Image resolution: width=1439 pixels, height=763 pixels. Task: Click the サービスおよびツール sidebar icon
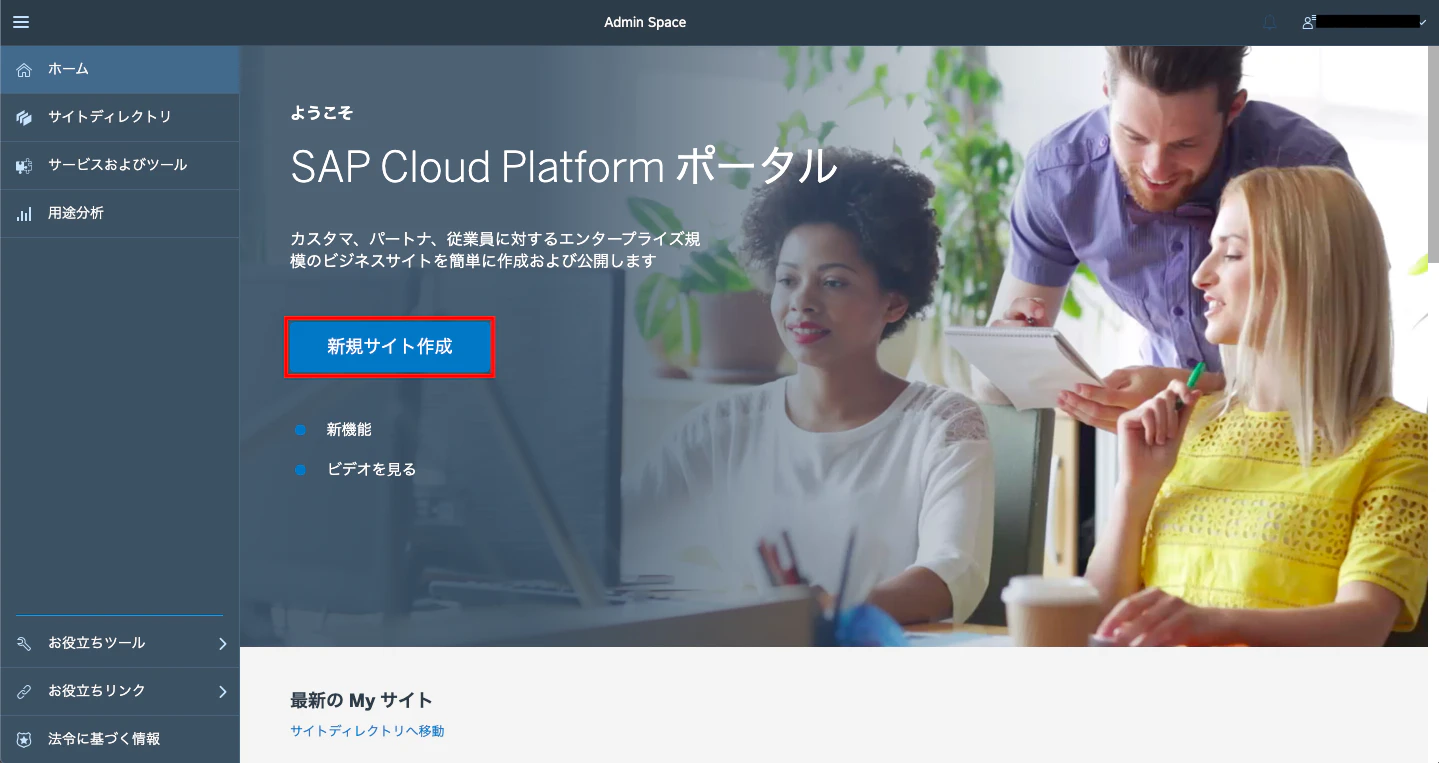click(25, 166)
